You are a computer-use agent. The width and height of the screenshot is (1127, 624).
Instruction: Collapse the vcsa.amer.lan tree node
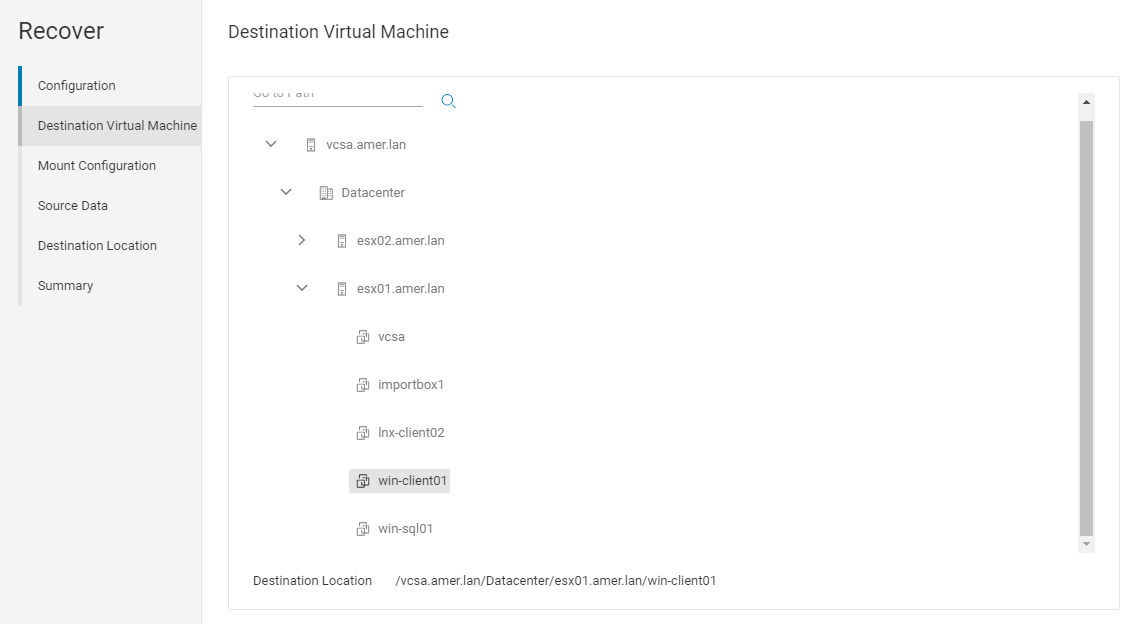(270, 143)
